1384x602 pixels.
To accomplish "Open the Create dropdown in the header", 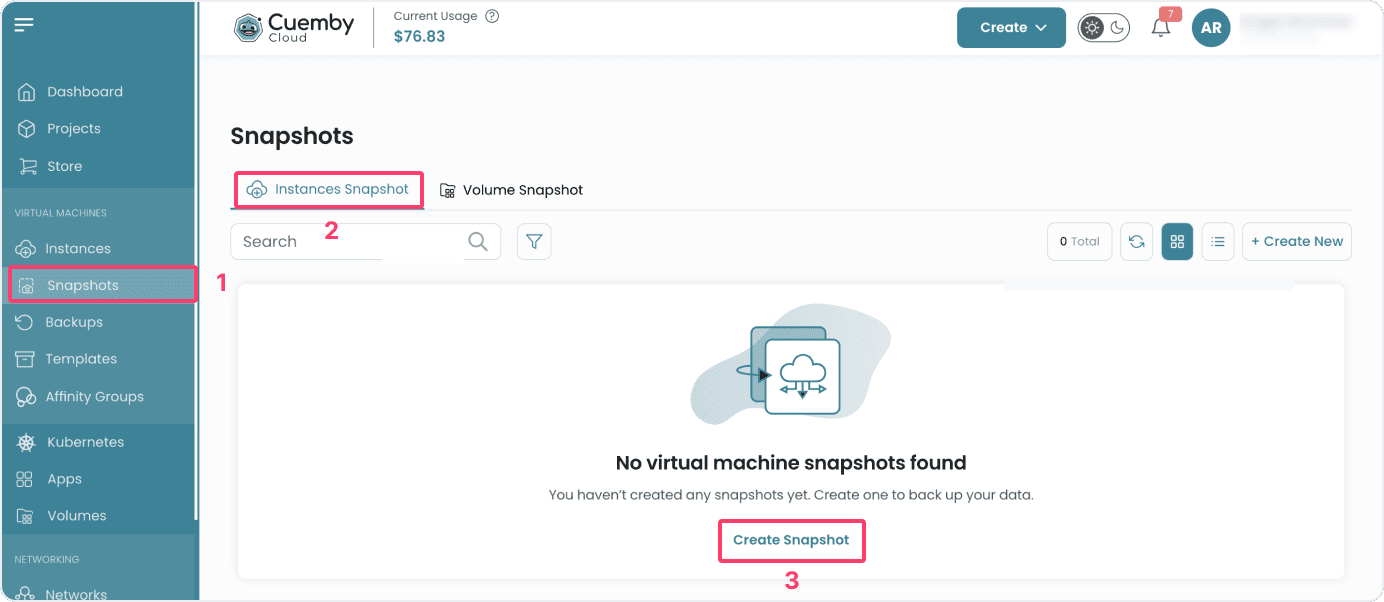I will click(x=1011, y=27).
